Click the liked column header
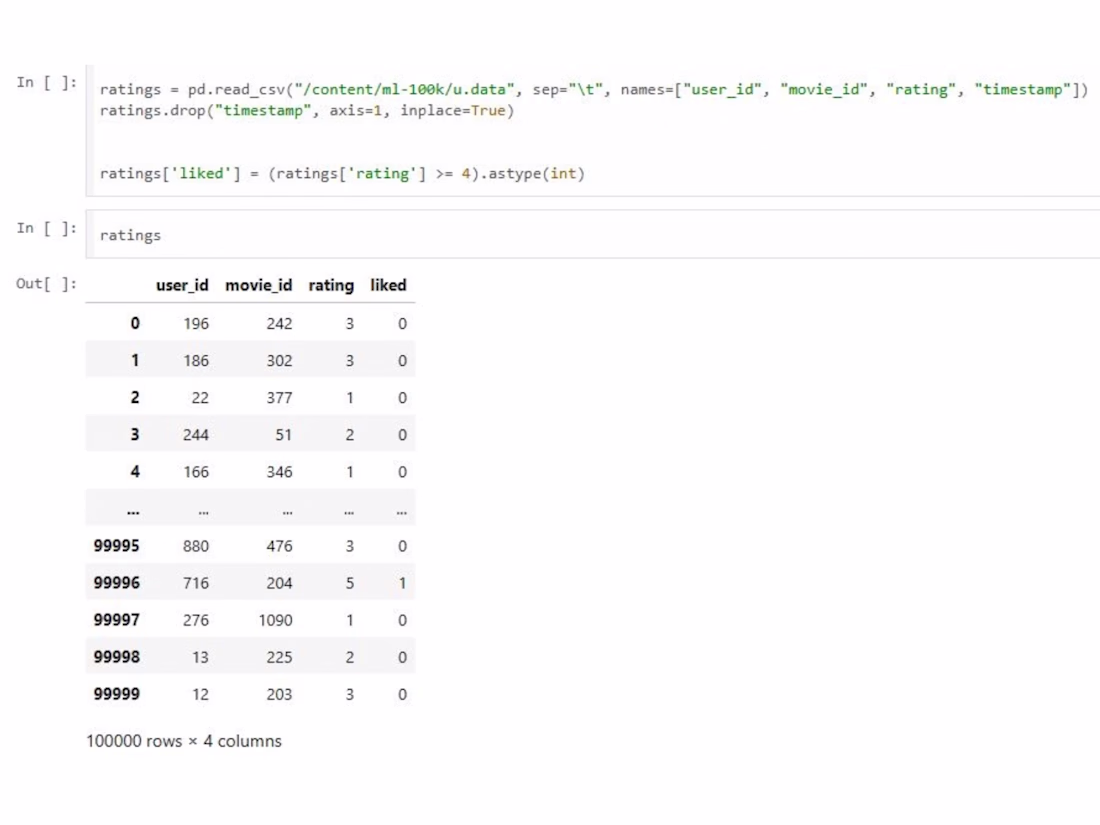The width and height of the screenshot is (1100, 825). [x=388, y=285]
